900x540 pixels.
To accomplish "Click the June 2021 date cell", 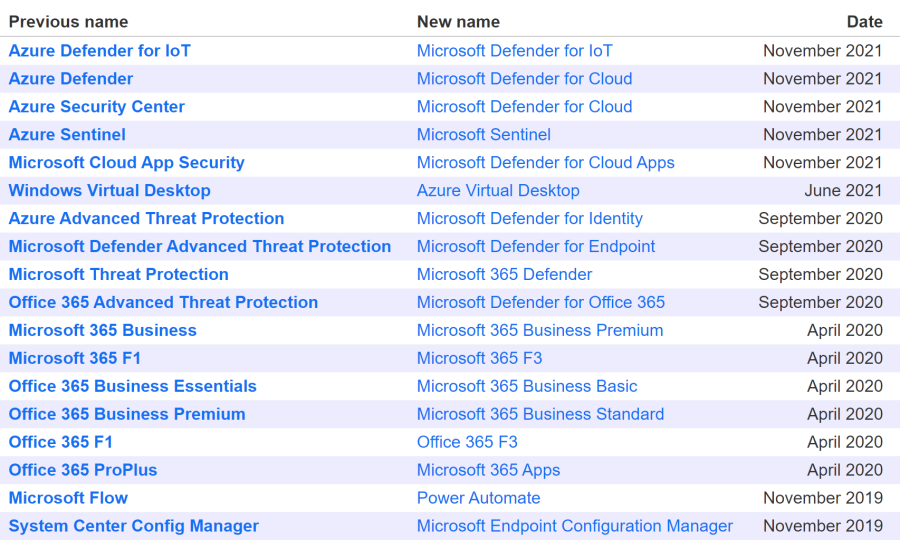I will 843,191.
